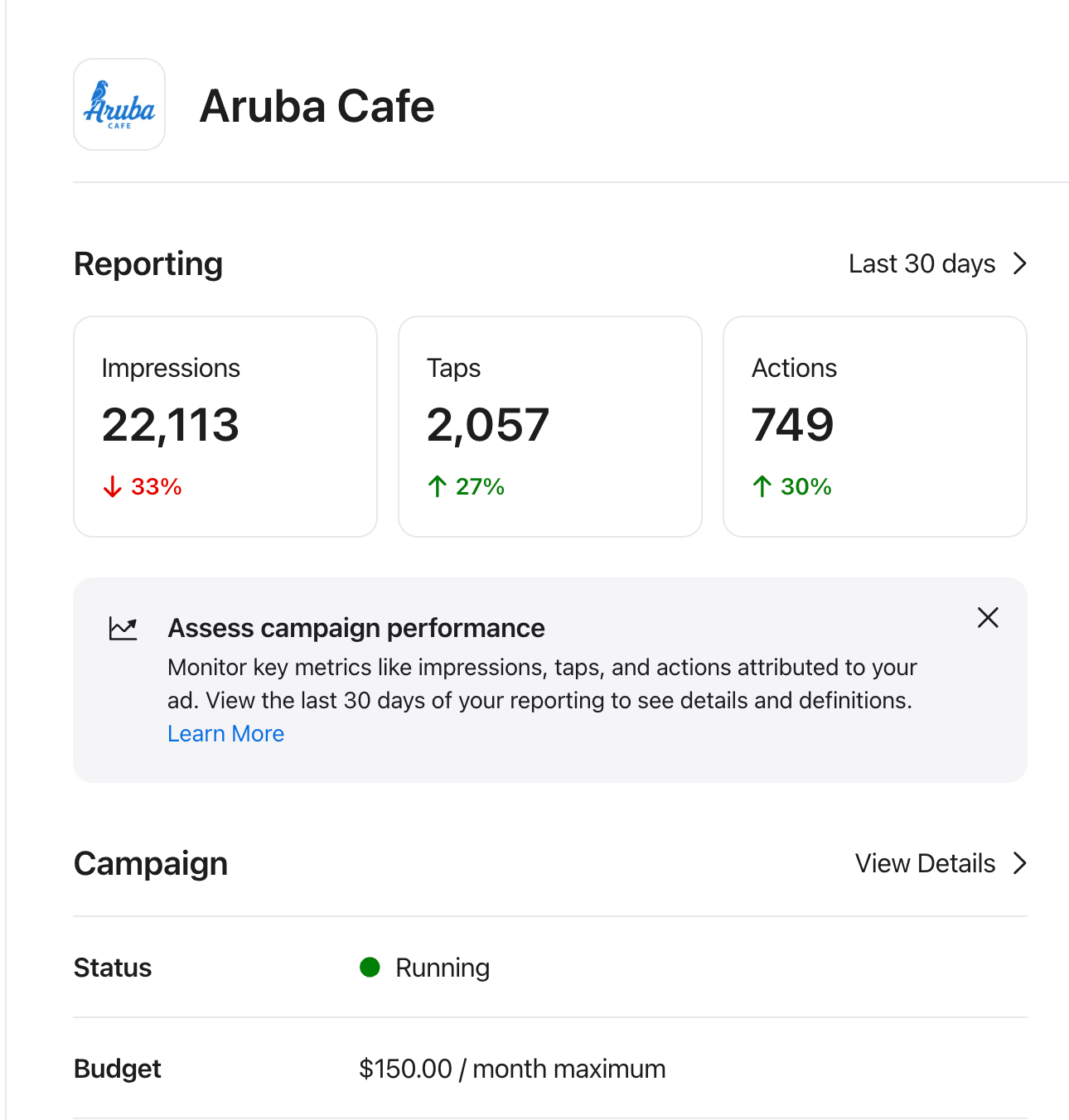Screen dimensions: 1069x1120
Task: Click the Aruba Cafe logo icon
Action: (x=119, y=104)
